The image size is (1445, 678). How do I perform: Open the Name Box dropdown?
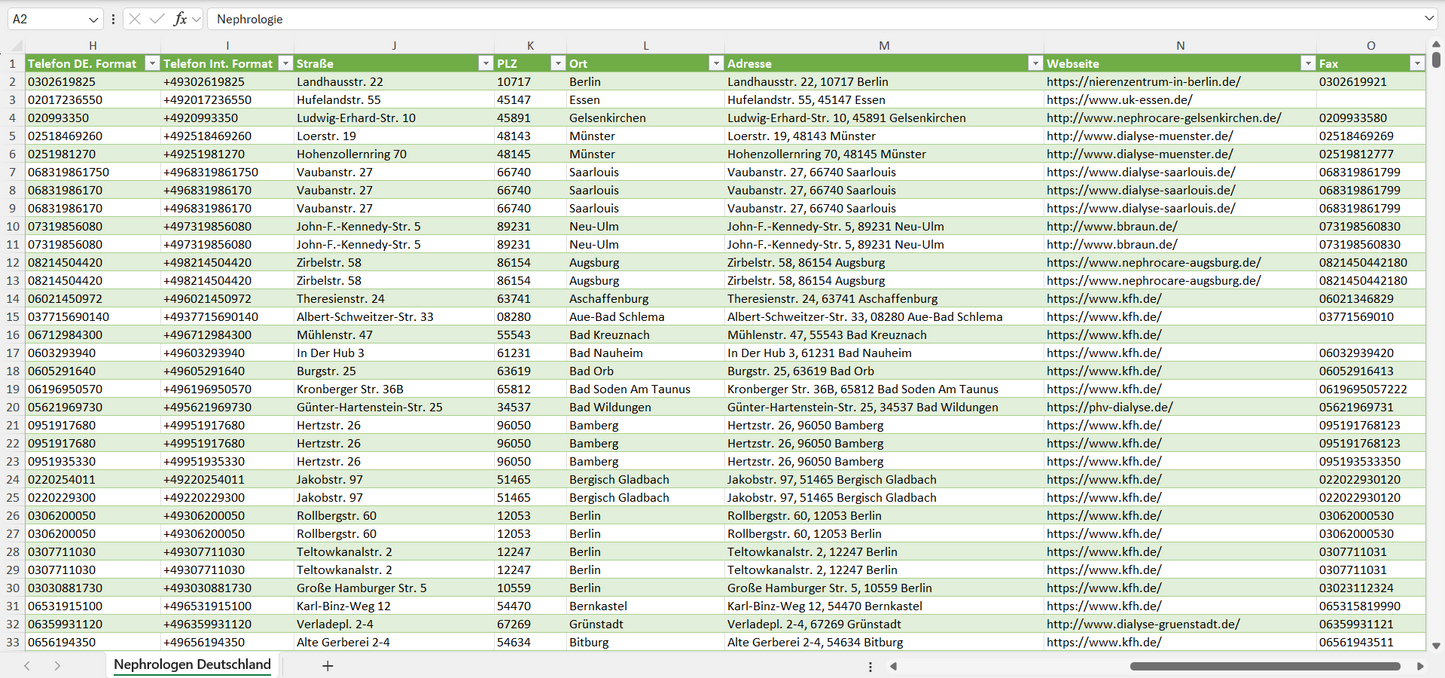pos(93,19)
